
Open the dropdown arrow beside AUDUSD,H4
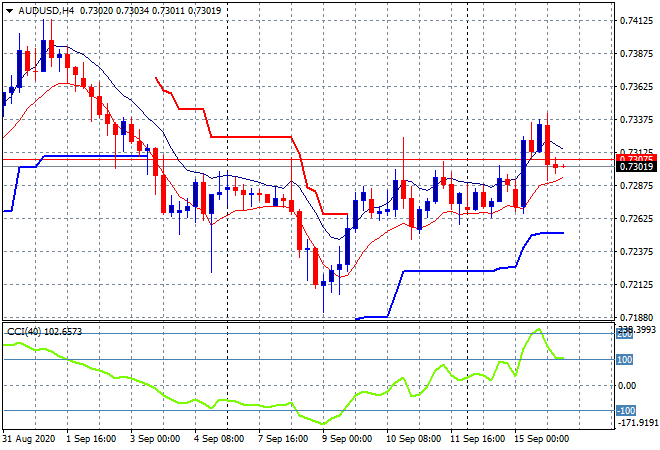9,9
